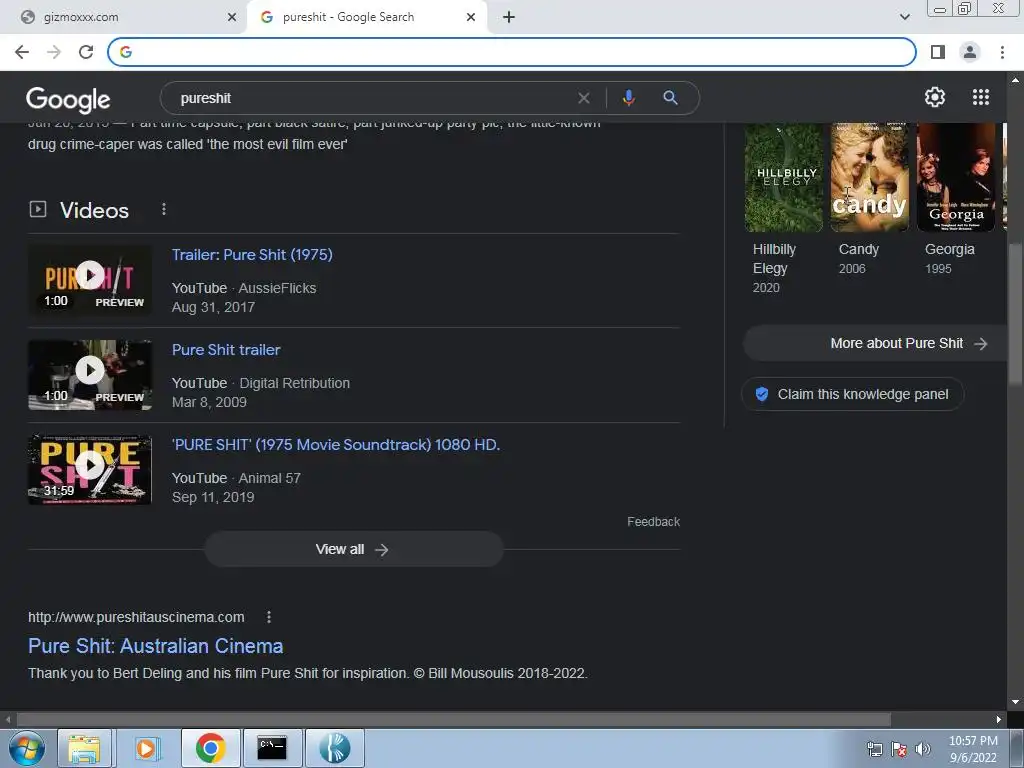Open a new browser tab
Viewport: 1024px width, 768px height.
click(509, 17)
